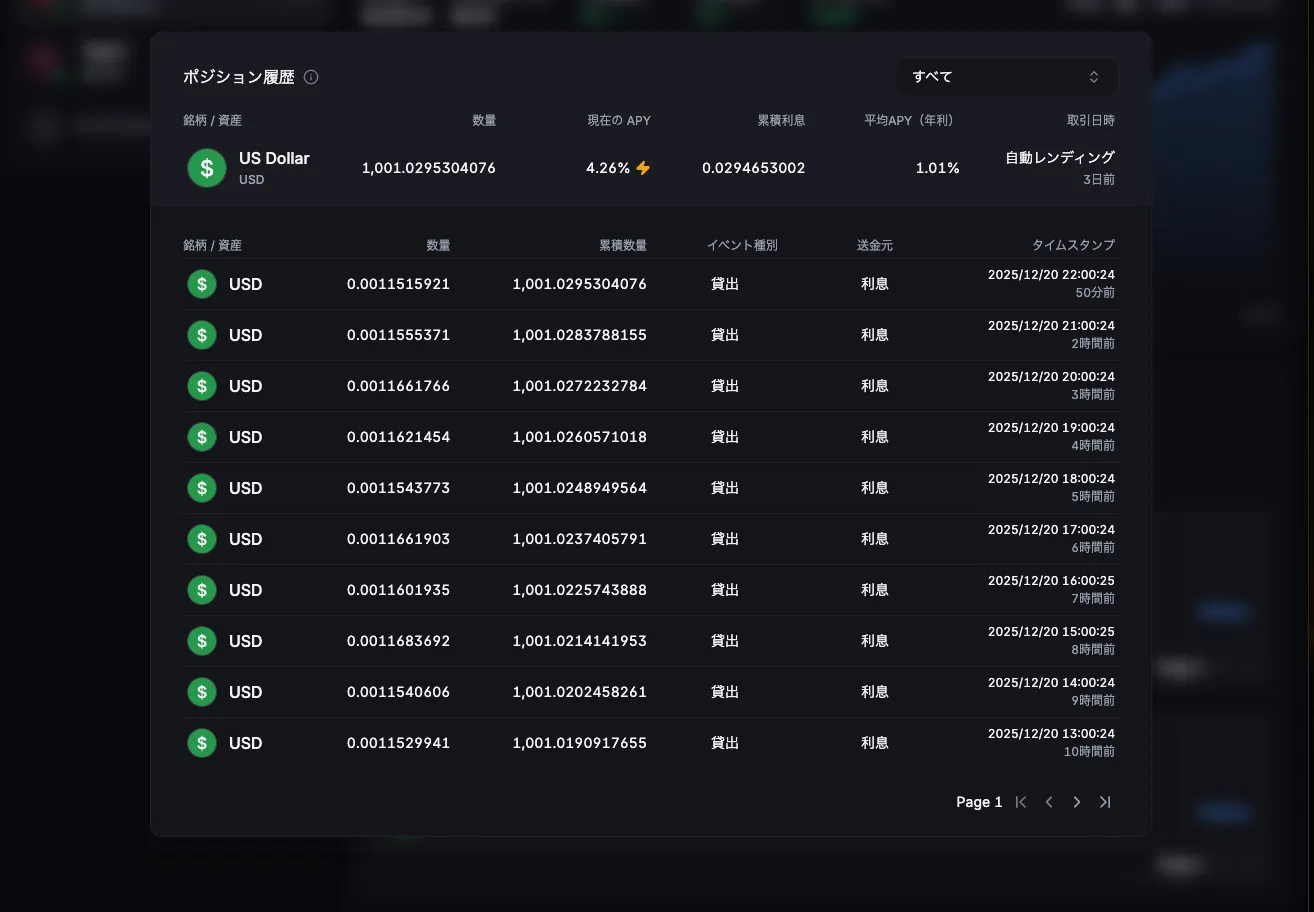
Task: Click USD icon in the 13:00:24 row
Action: [x=202, y=743]
